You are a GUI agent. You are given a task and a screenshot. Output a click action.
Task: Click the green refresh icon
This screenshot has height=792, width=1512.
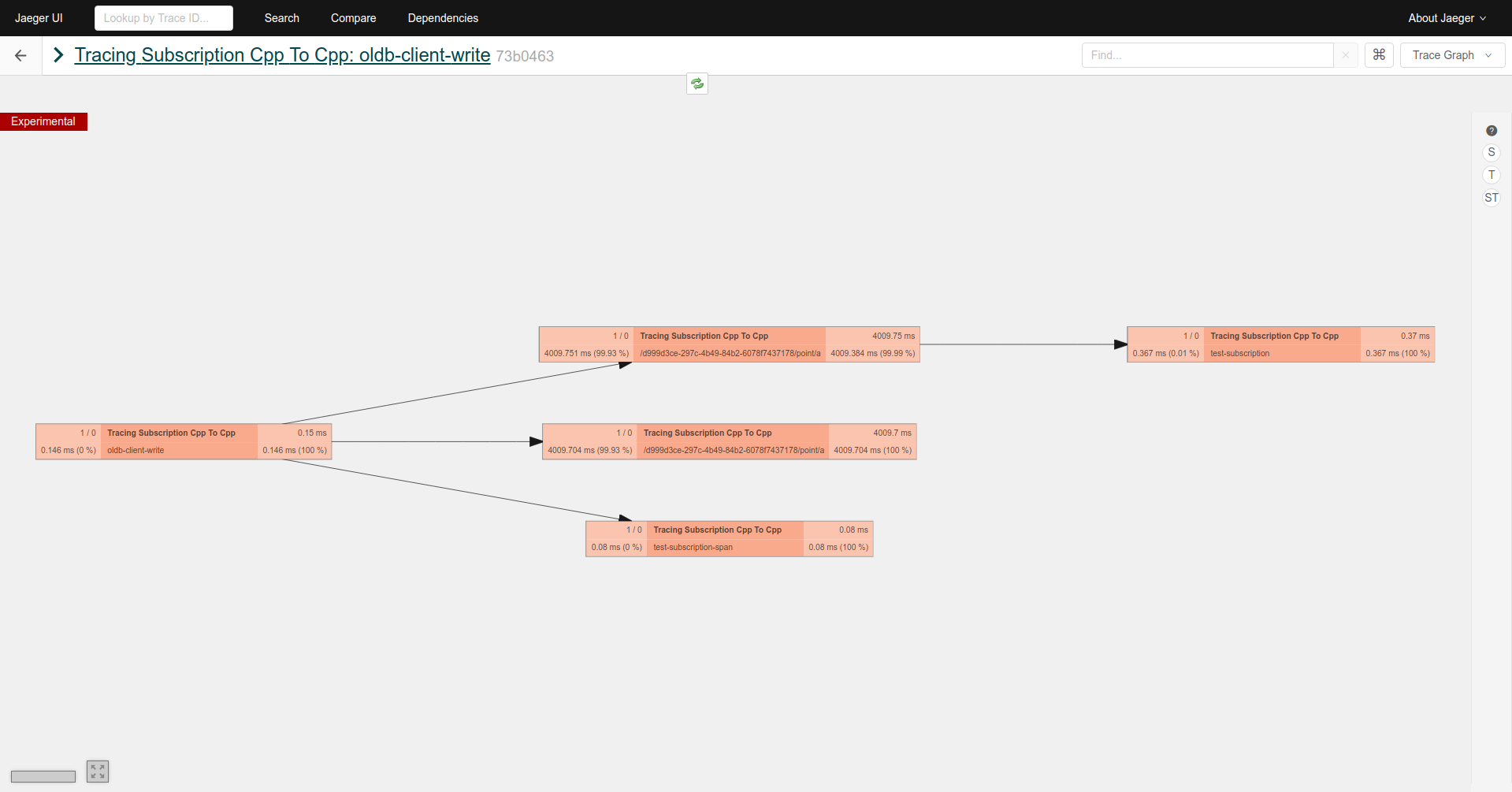click(x=697, y=84)
